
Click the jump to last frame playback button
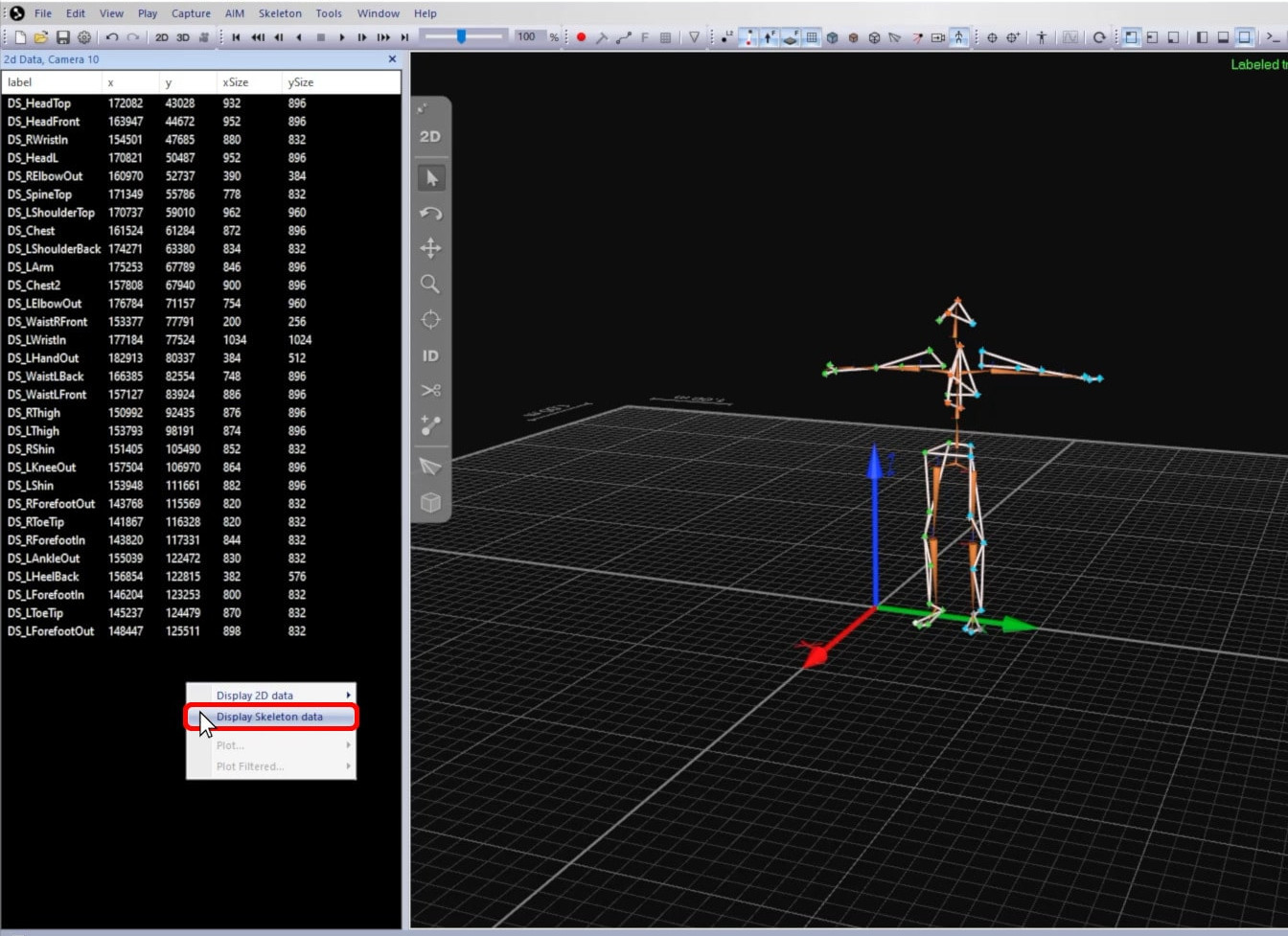403,37
